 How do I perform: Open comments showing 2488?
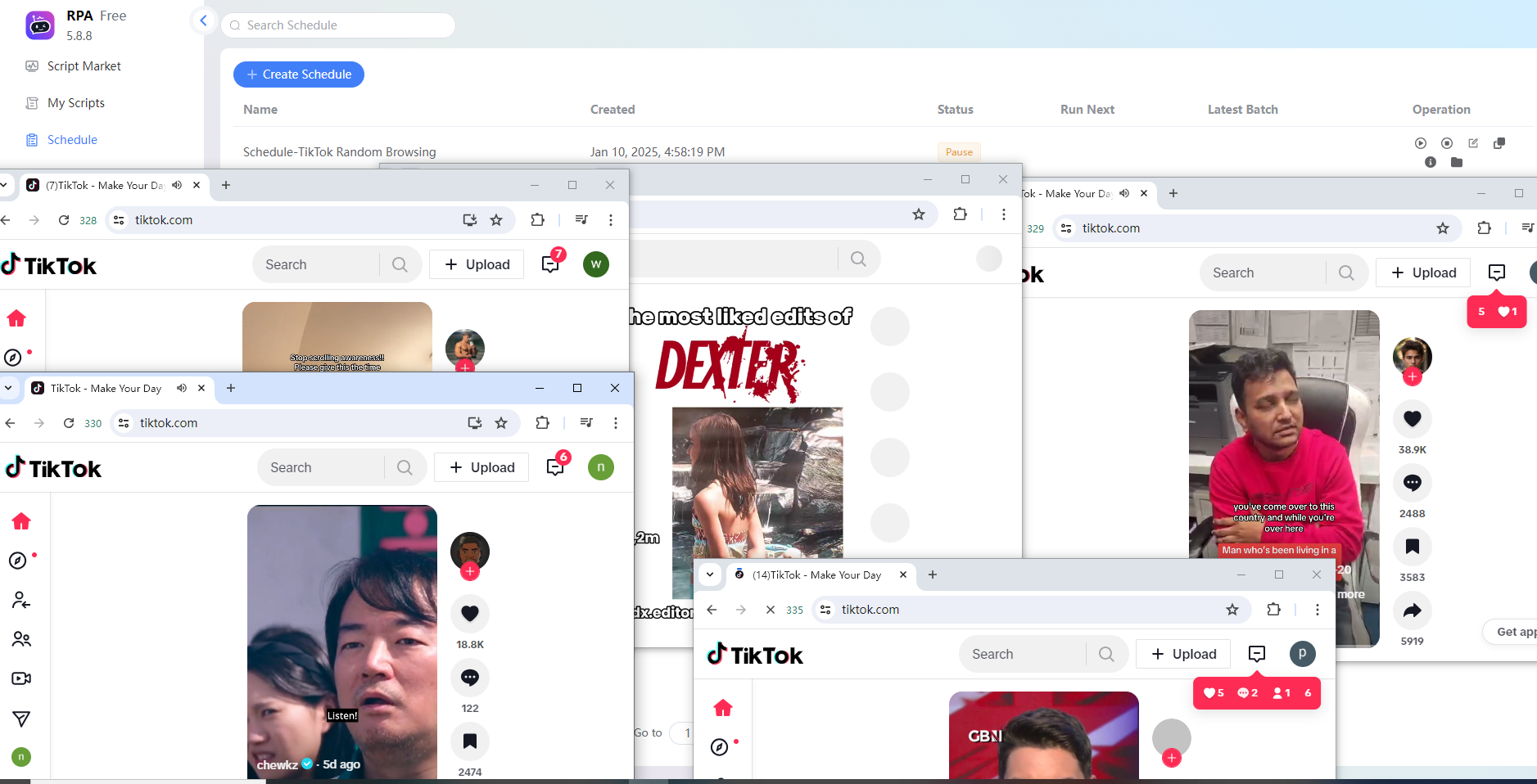1413,482
